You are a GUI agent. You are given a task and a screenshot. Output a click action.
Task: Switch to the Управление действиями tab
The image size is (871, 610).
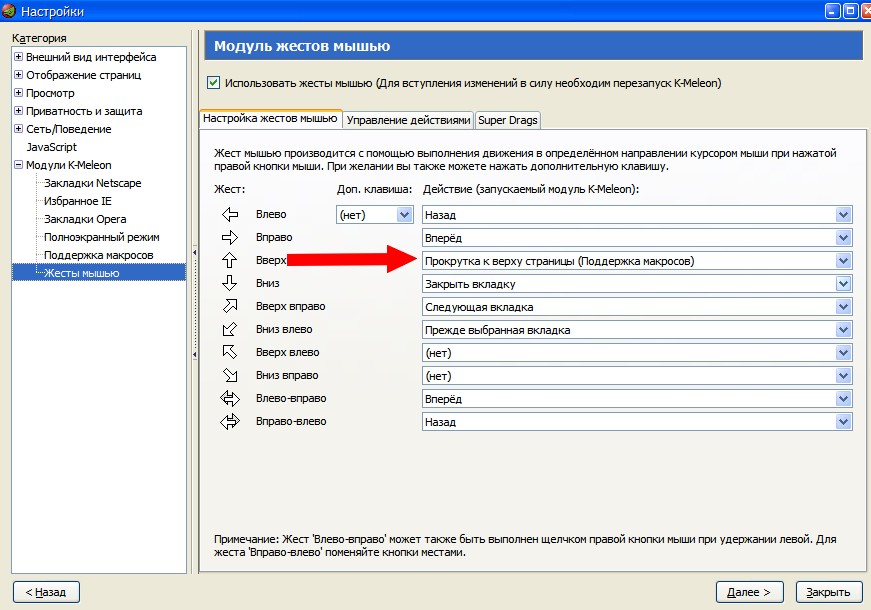[x=408, y=120]
